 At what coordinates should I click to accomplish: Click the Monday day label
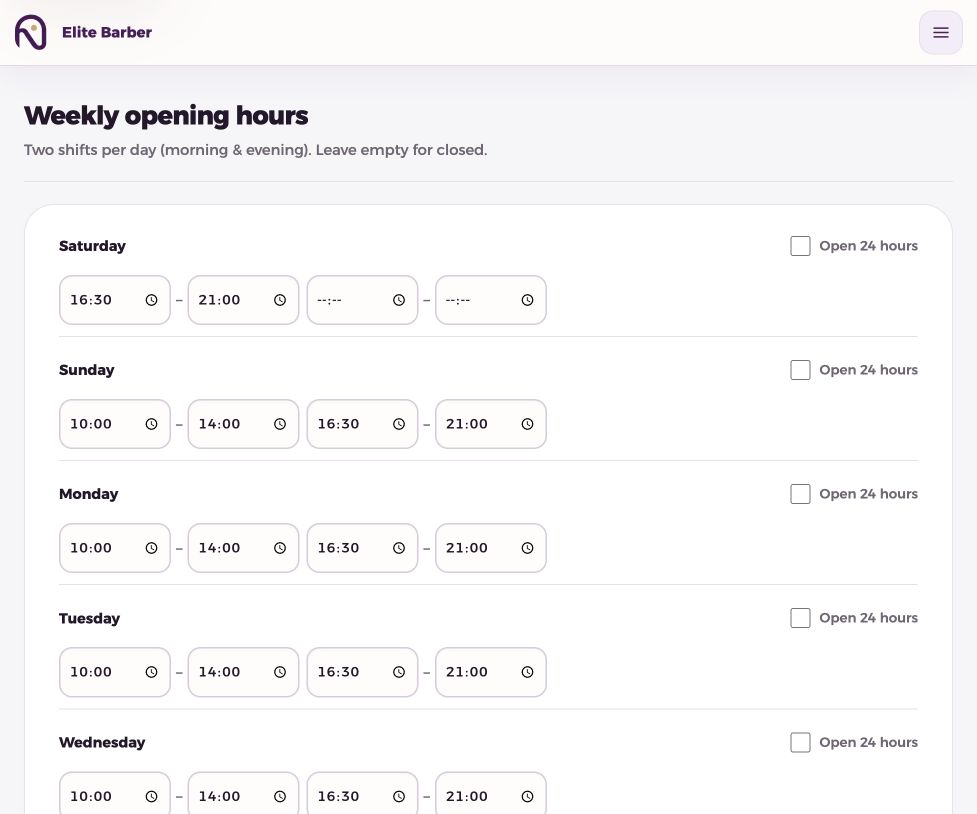[x=88, y=494]
